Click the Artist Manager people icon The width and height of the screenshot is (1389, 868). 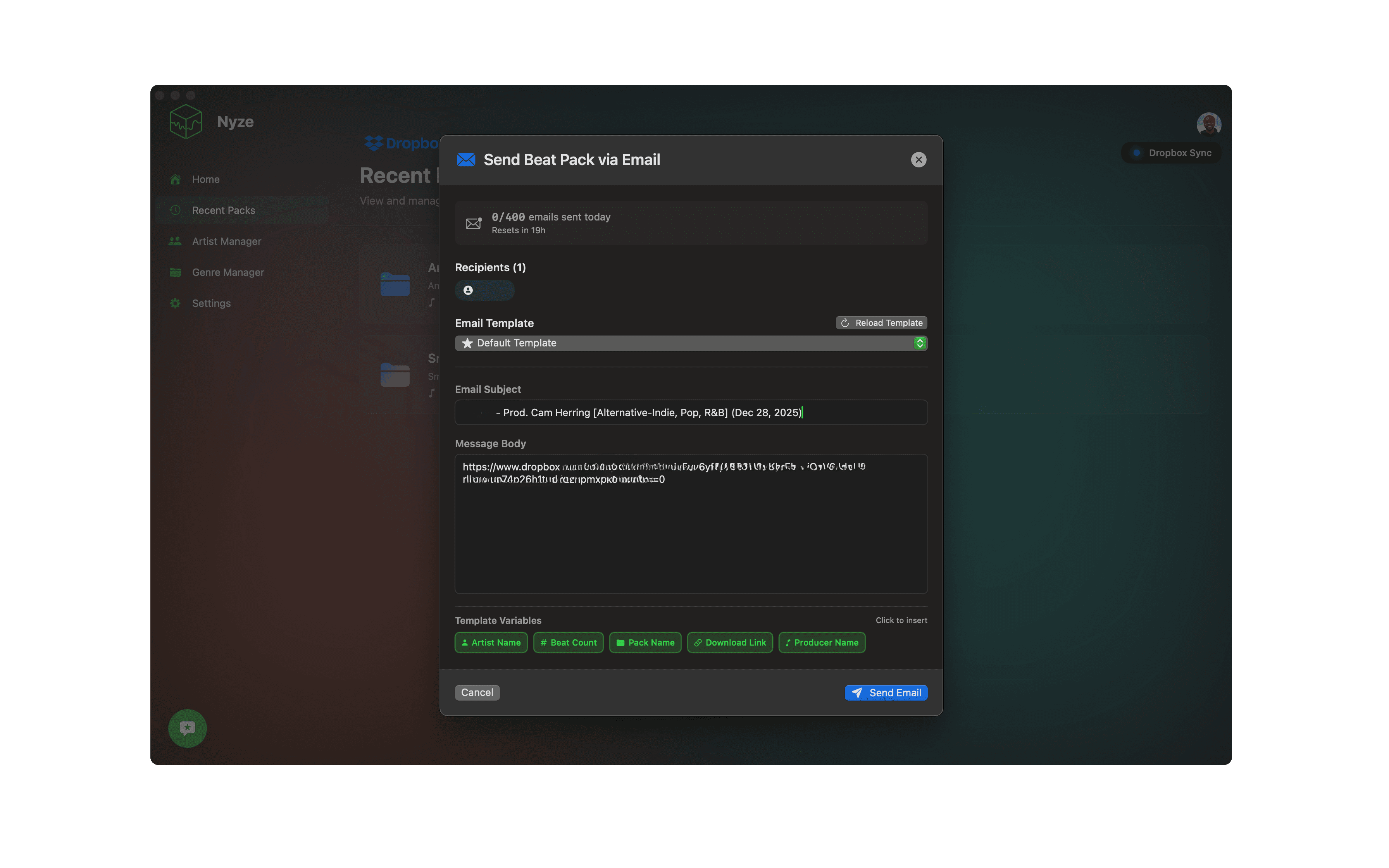(175, 241)
